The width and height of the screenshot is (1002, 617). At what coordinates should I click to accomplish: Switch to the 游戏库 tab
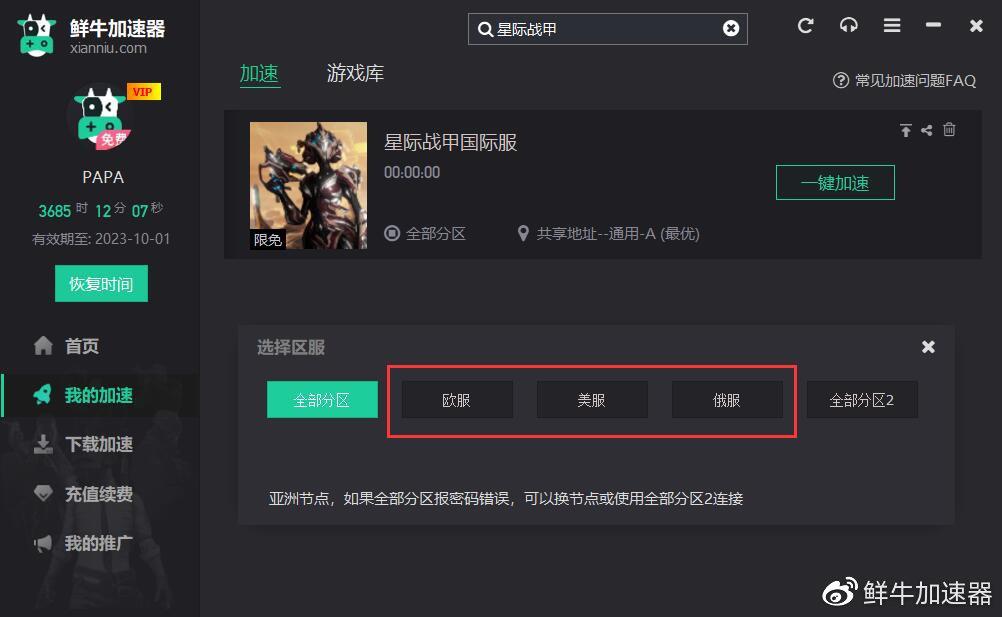pos(355,73)
